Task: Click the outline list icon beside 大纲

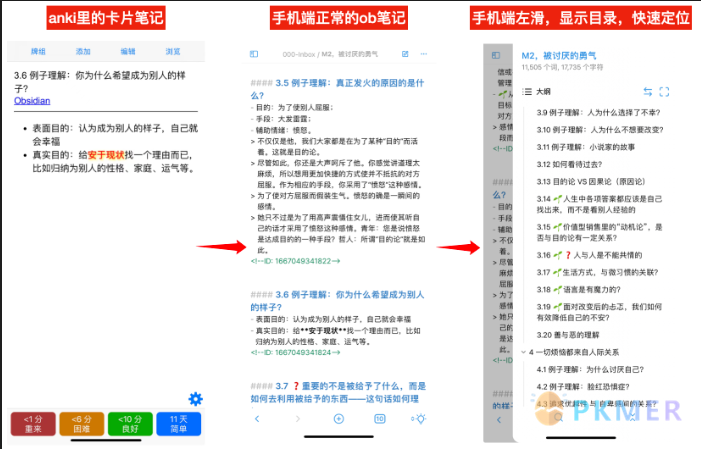Action: click(x=527, y=92)
